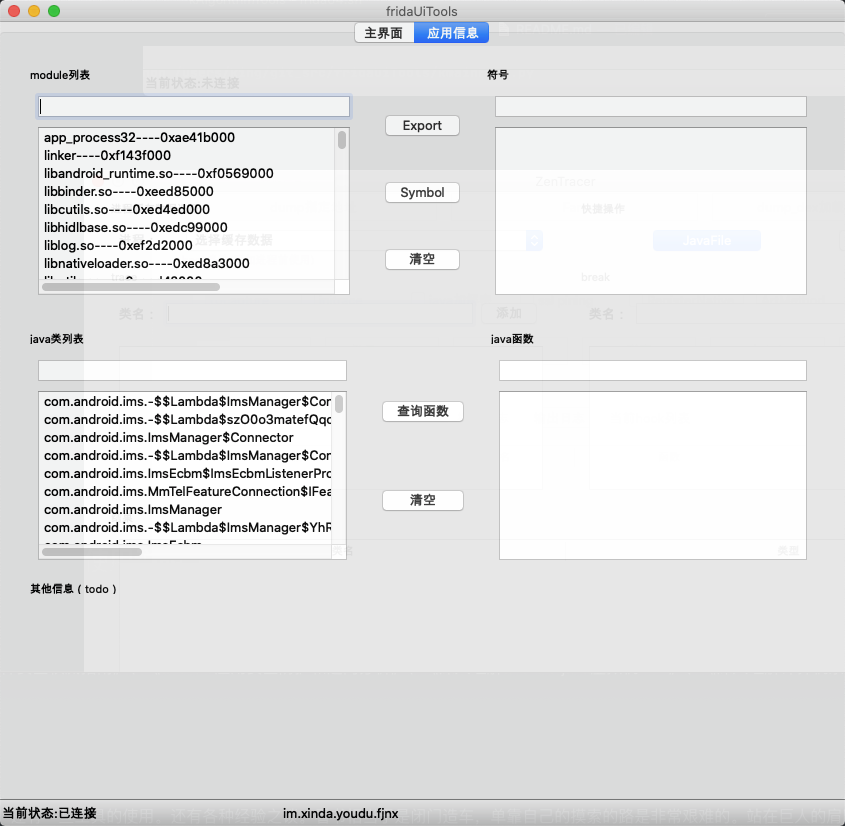This screenshot has height=826, width=845.
Task: Clear java list with the lower 清空 button
Action: click(x=422, y=500)
